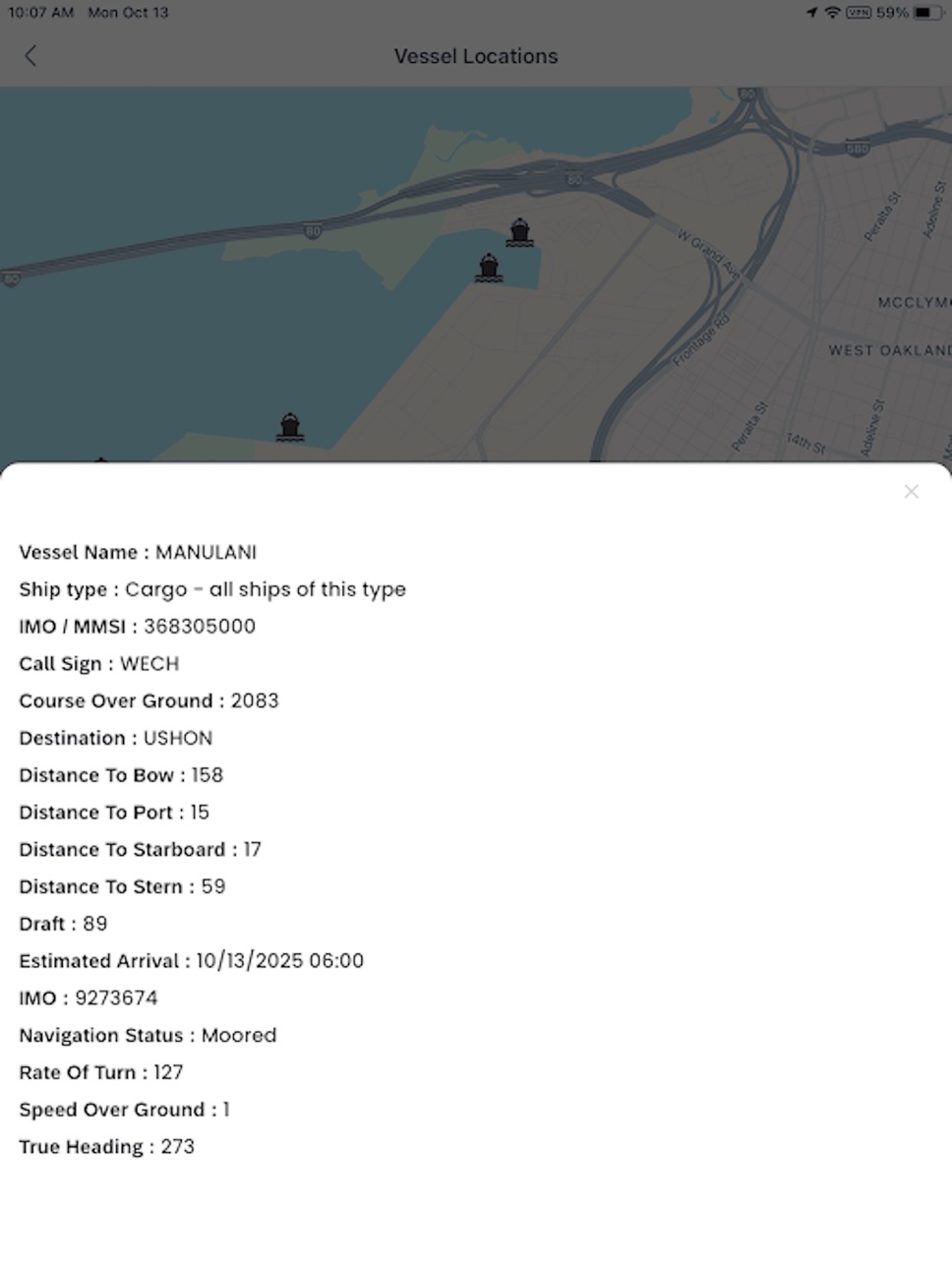Screen dimensions: 952x1269
Task: Select the Distance To Port 15 row
Action: coord(114,813)
